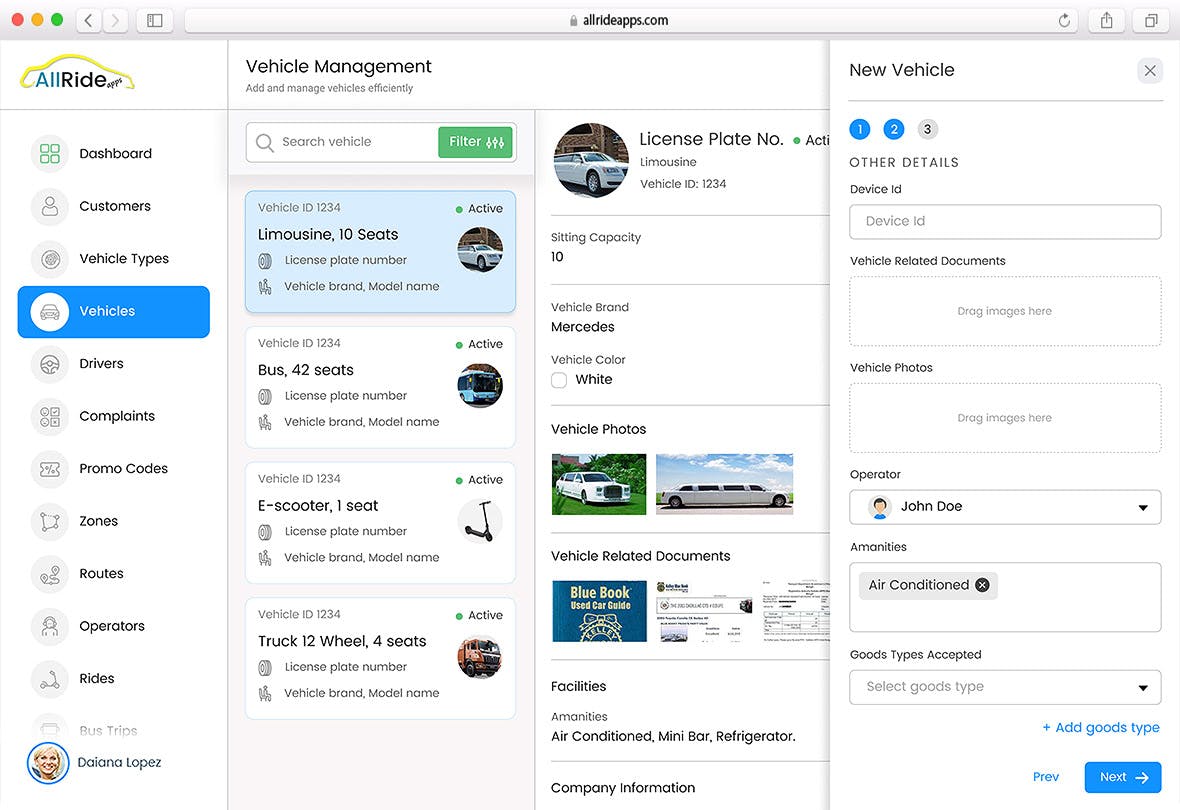Click the Device Id input field
The height and width of the screenshot is (810, 1180).
[1005, 222]
